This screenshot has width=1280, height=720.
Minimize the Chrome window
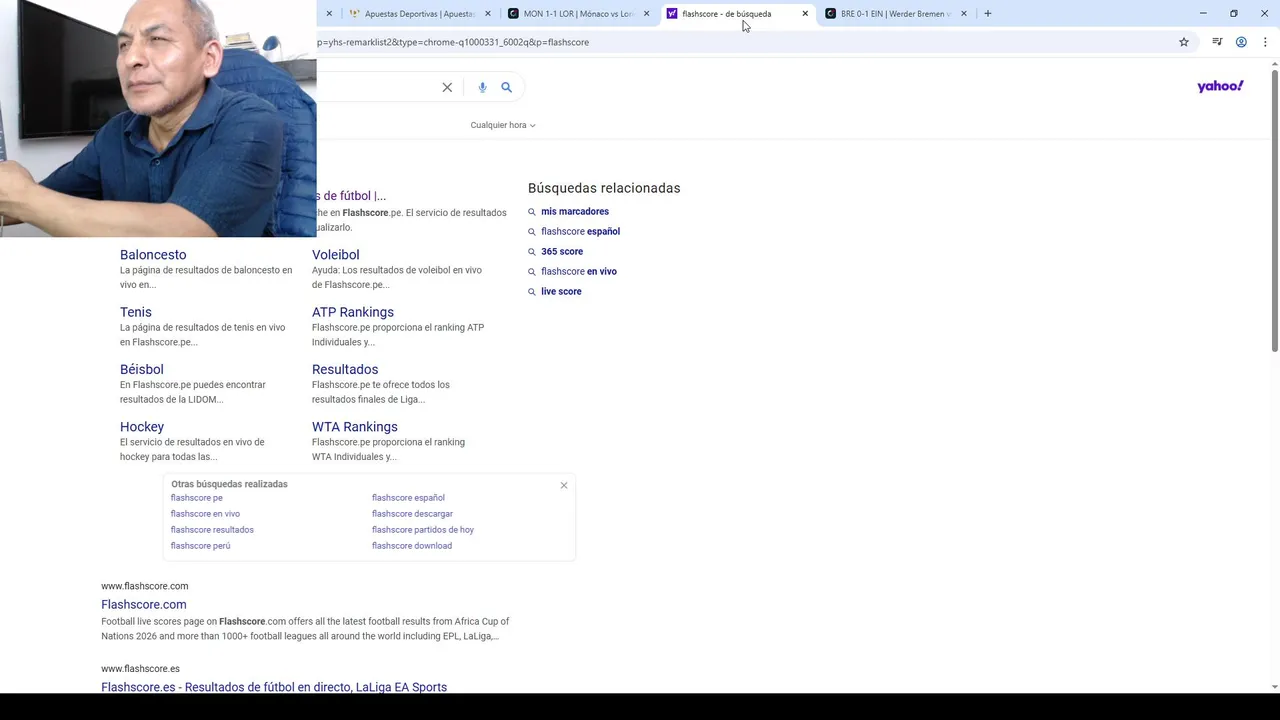click(x=1203, y=14)
